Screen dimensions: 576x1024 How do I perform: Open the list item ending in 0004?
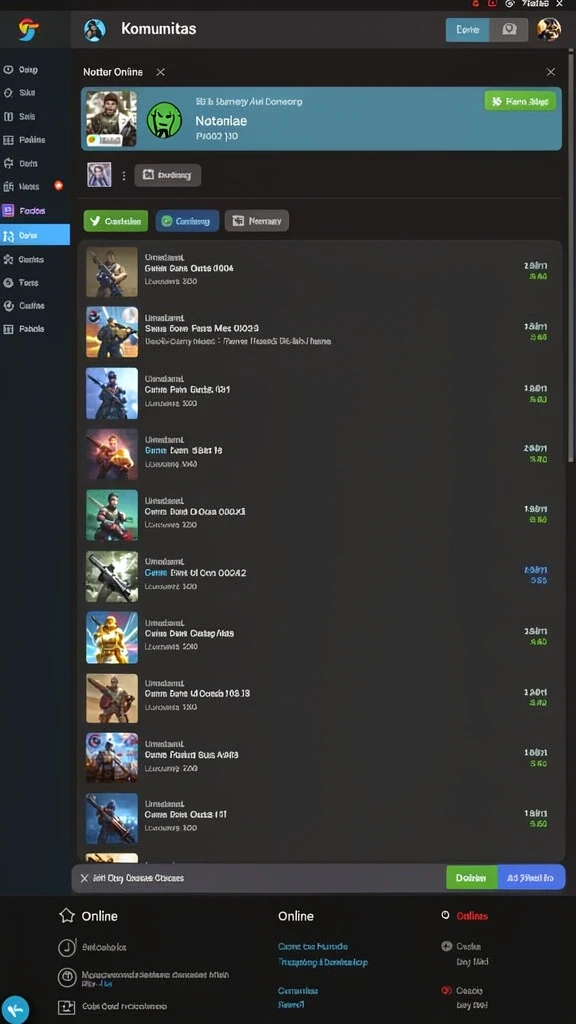pyautogui.click(x=321, y=270)
